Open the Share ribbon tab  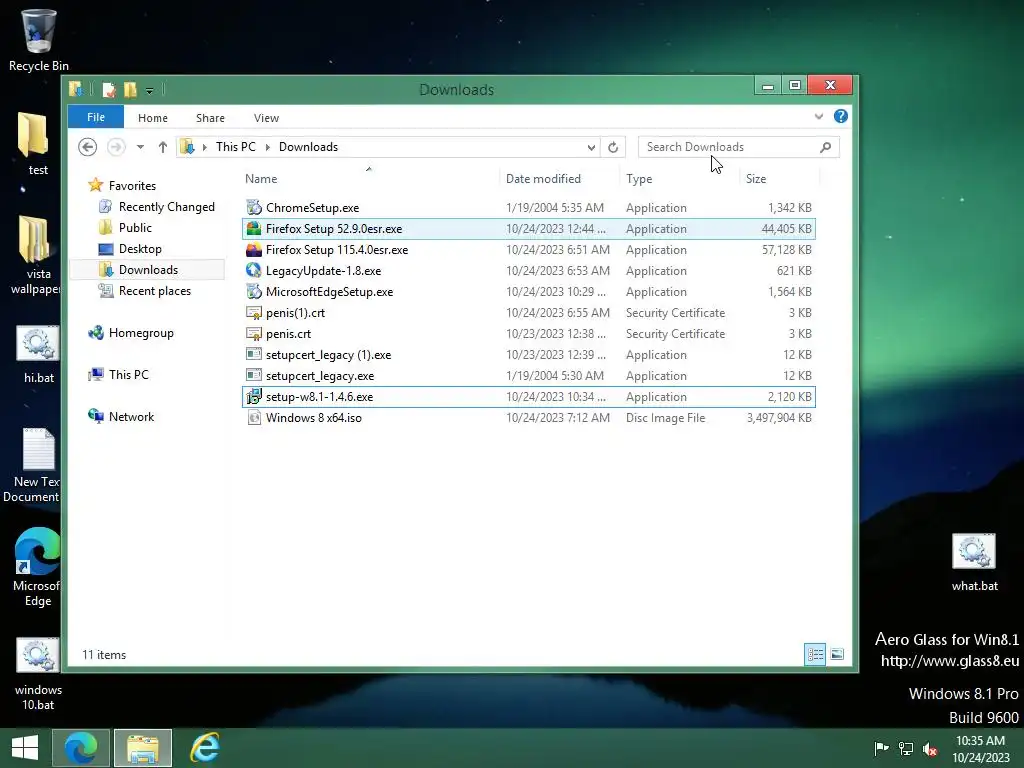[210, 118]
